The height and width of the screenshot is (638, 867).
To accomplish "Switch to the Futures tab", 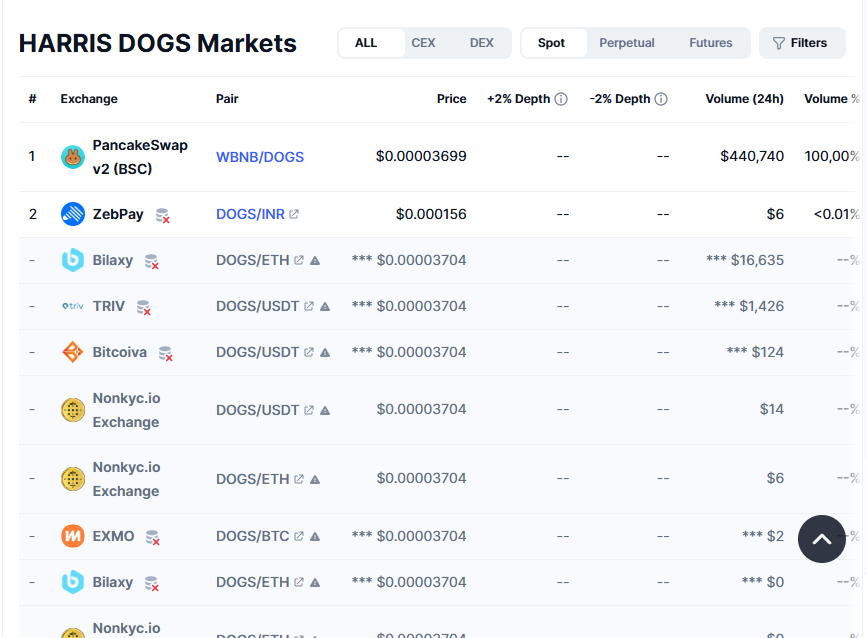I will (x=711, y=43).
